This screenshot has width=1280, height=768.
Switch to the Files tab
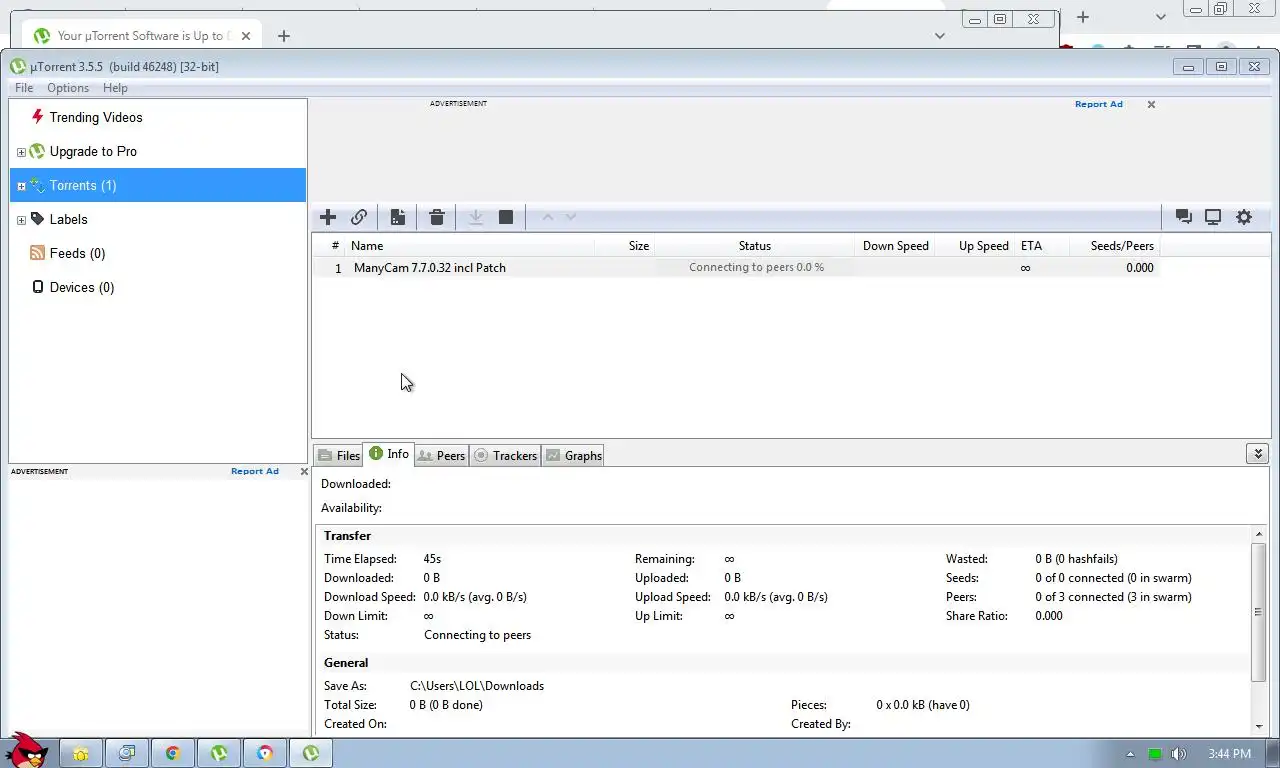(x=338, y=455)
